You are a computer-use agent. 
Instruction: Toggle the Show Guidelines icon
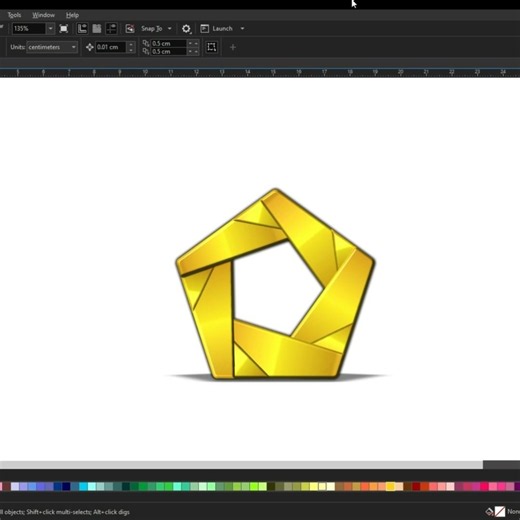(x=111, y=29)
